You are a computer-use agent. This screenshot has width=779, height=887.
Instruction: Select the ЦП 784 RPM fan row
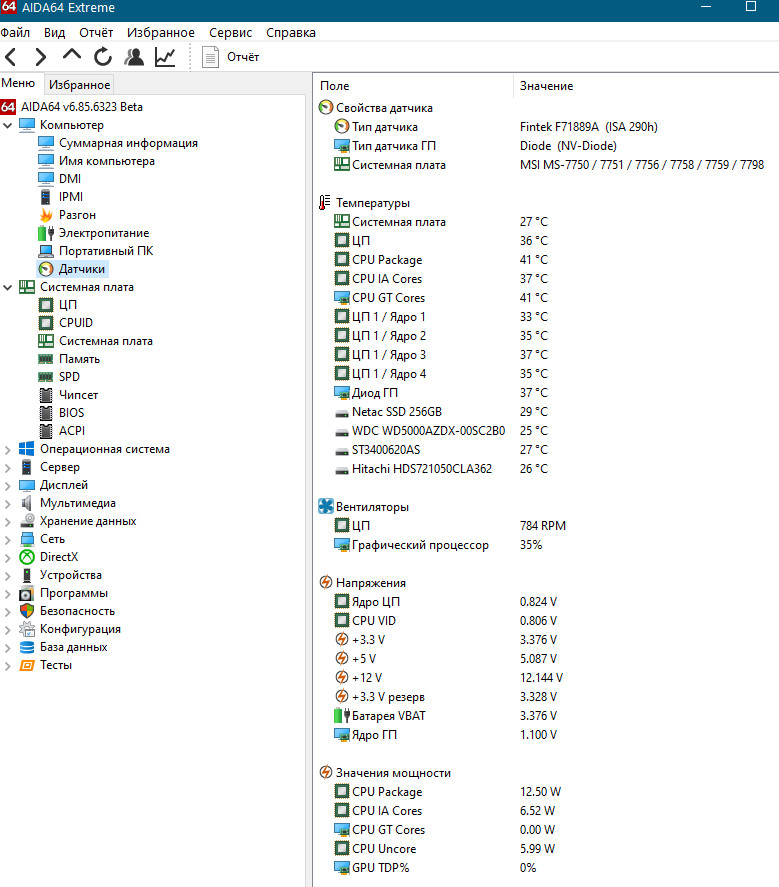545,526
